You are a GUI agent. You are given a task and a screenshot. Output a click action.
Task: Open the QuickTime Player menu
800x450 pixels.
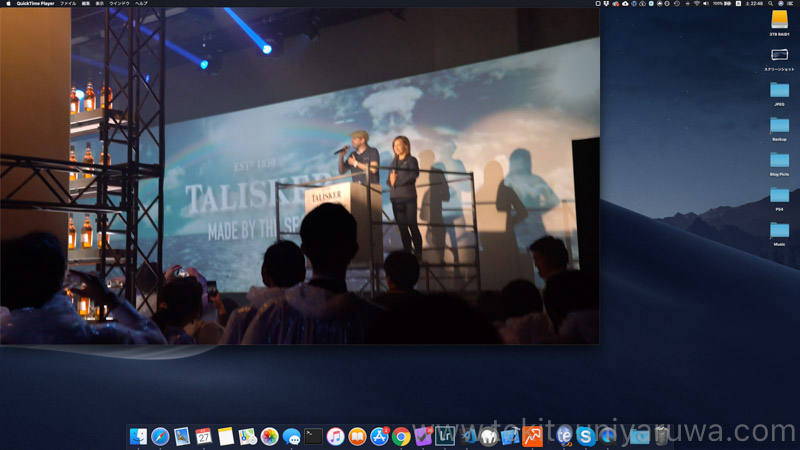pyautogui.click(x=35, y=3)
